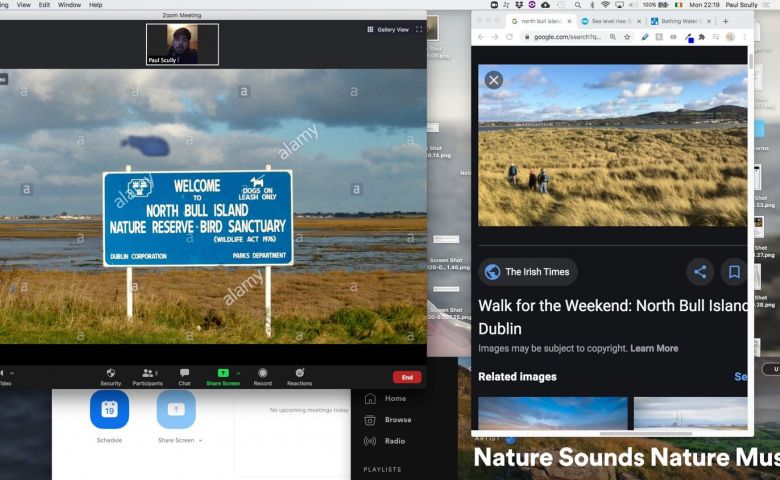The width and height of the screenshot is (780, 480).
Task: Click the Learn More copyright link
Action: [654, 348]
